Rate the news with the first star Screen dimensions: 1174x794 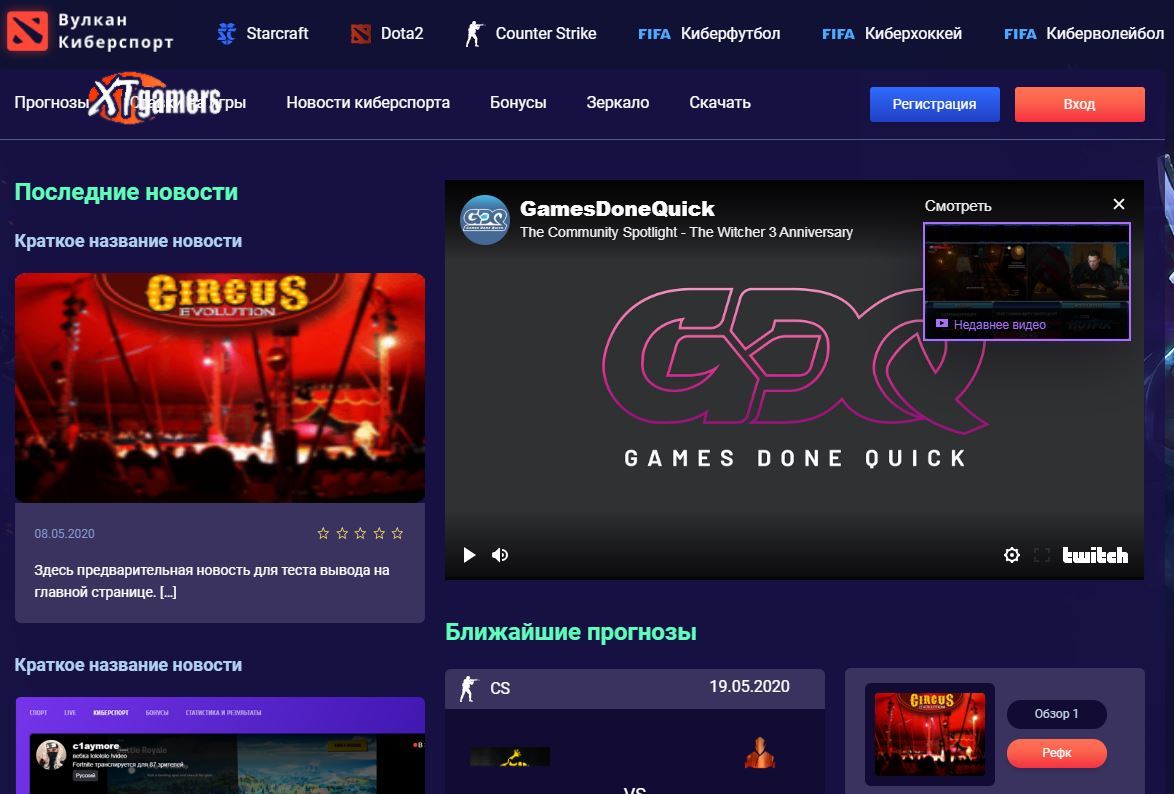(323, 533)
